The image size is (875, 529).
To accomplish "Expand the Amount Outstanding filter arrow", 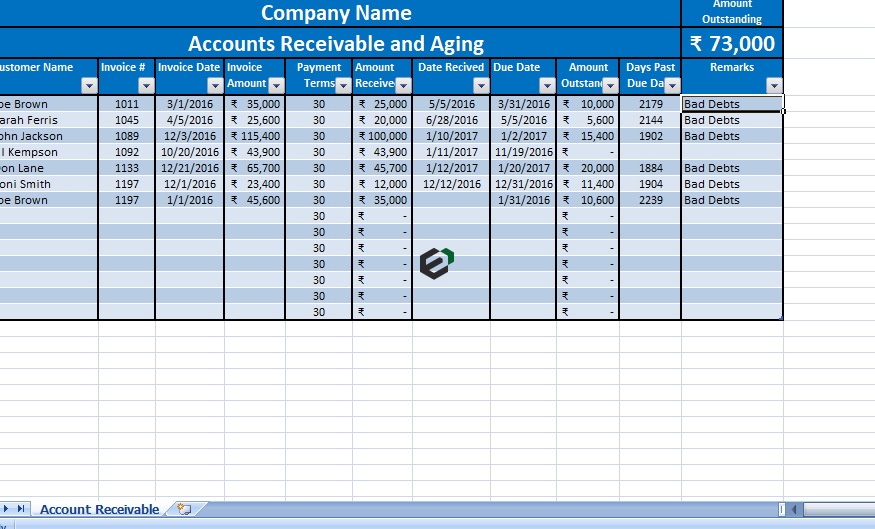I will click(610, 85).
